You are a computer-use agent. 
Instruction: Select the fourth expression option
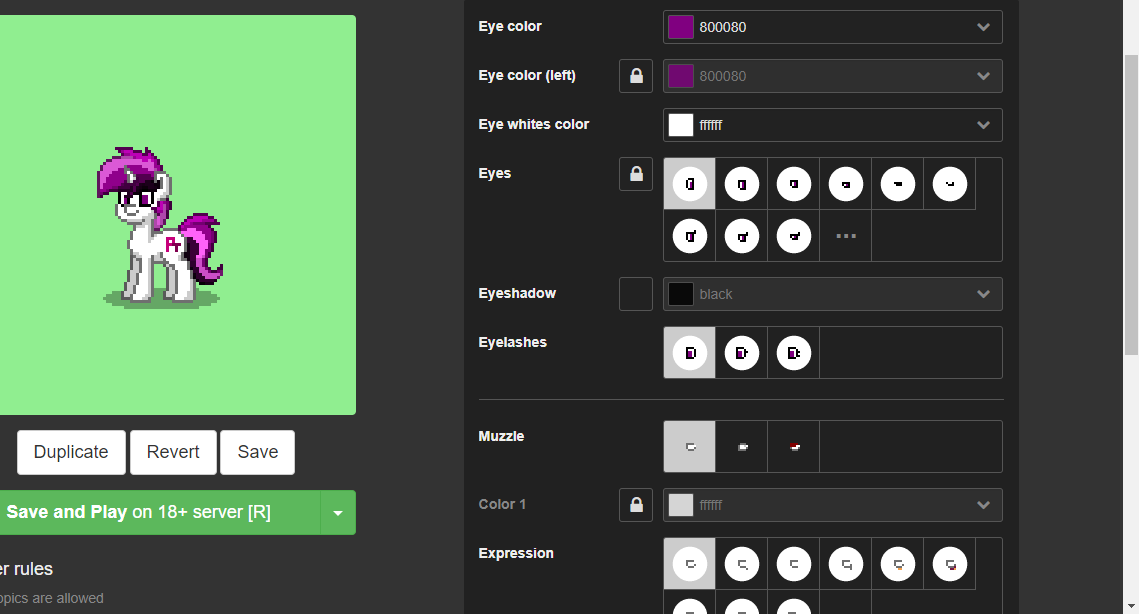846,564
